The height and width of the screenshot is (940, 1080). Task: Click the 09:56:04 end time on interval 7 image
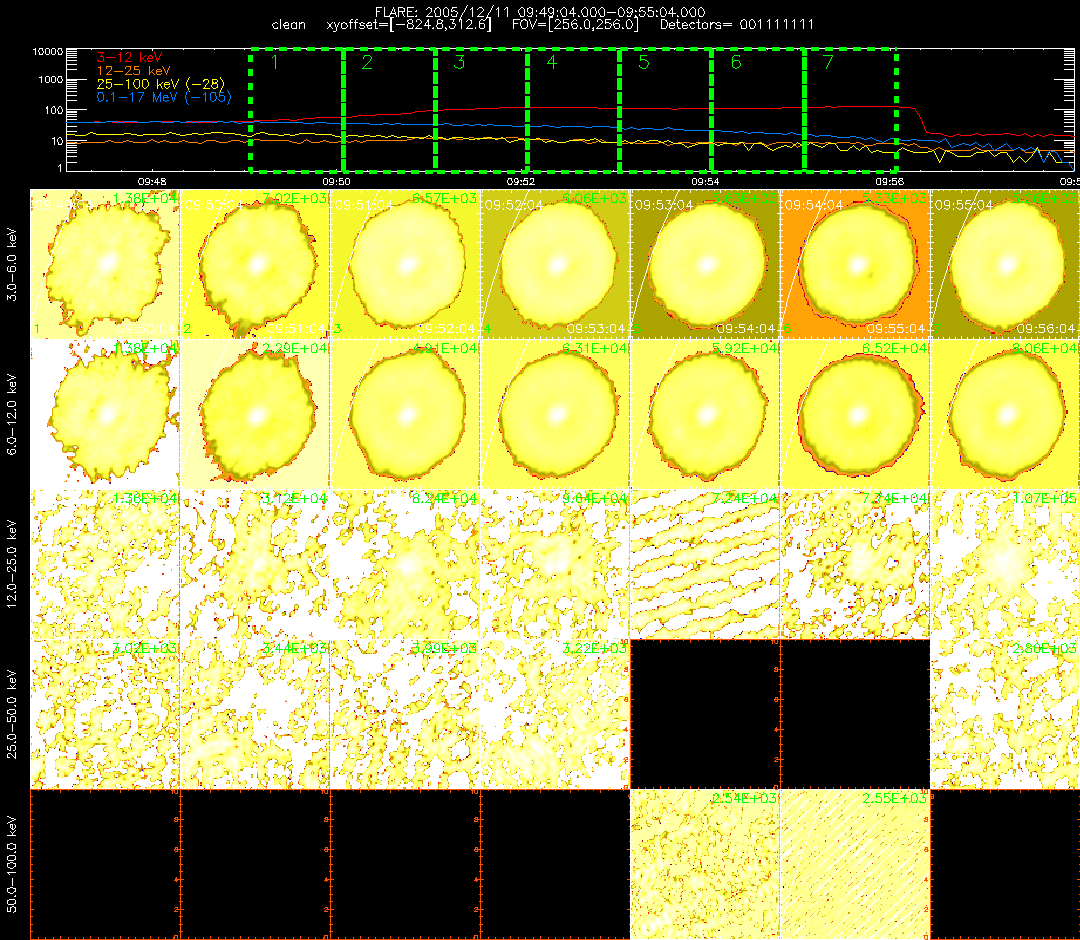(1046, 328)
